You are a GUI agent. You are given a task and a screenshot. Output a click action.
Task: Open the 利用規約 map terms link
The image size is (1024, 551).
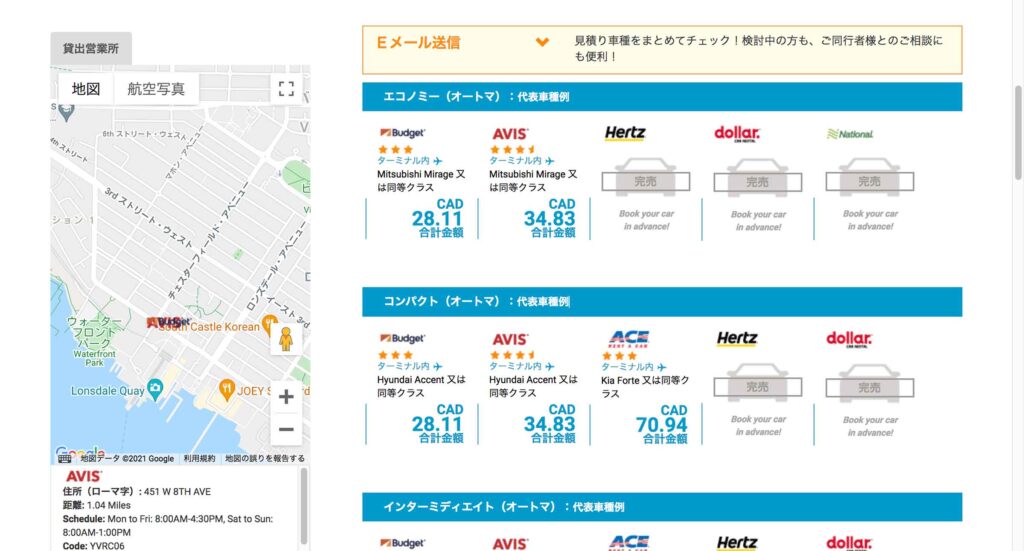(x=199, y=458)
